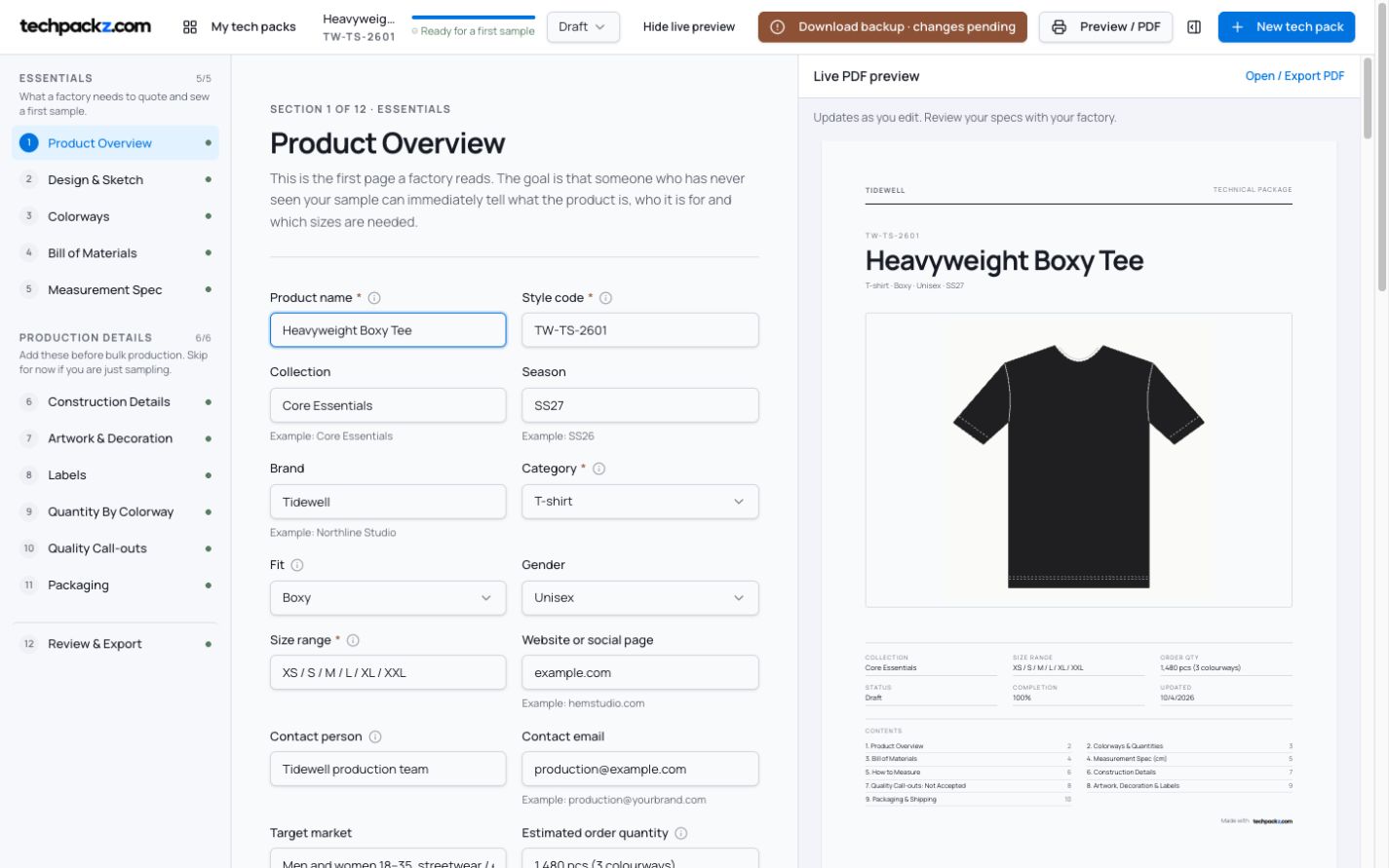Select Quantity By Colorway section
The image size is (1389, 868).
115,512
